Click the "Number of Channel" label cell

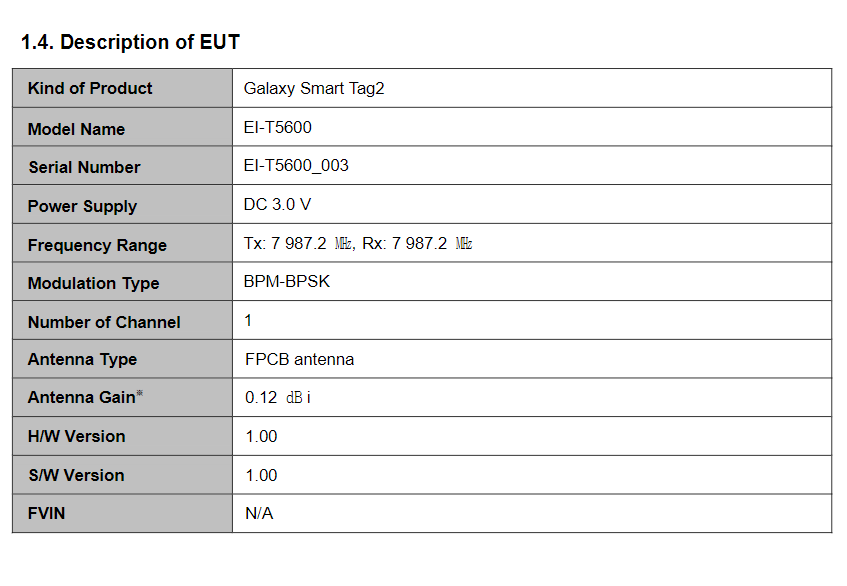[104, 322]
